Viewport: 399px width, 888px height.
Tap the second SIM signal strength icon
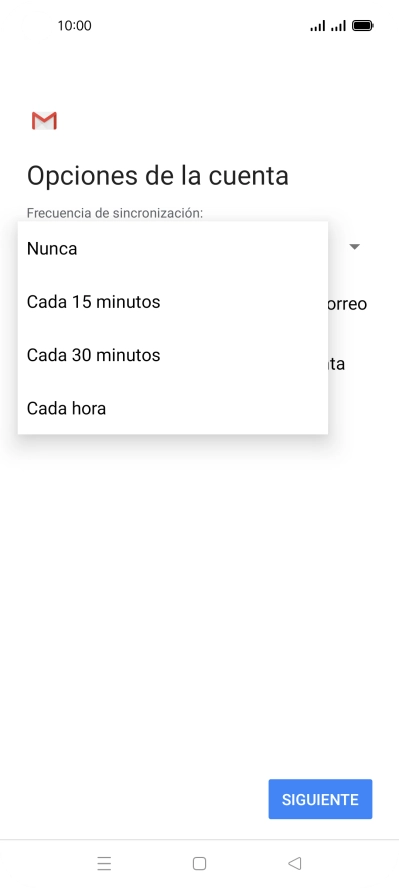coord(338,25)
